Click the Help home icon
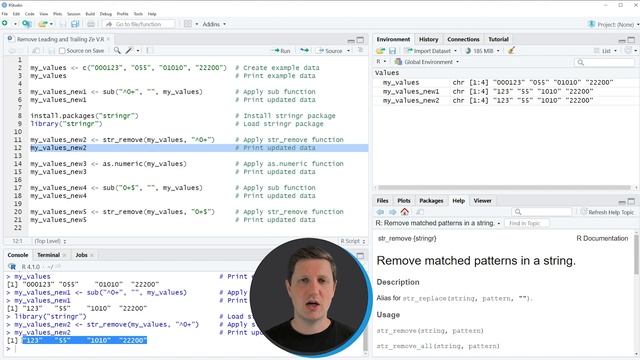The width and height of the screenshot is (640, 360). [x=404, y=212]
